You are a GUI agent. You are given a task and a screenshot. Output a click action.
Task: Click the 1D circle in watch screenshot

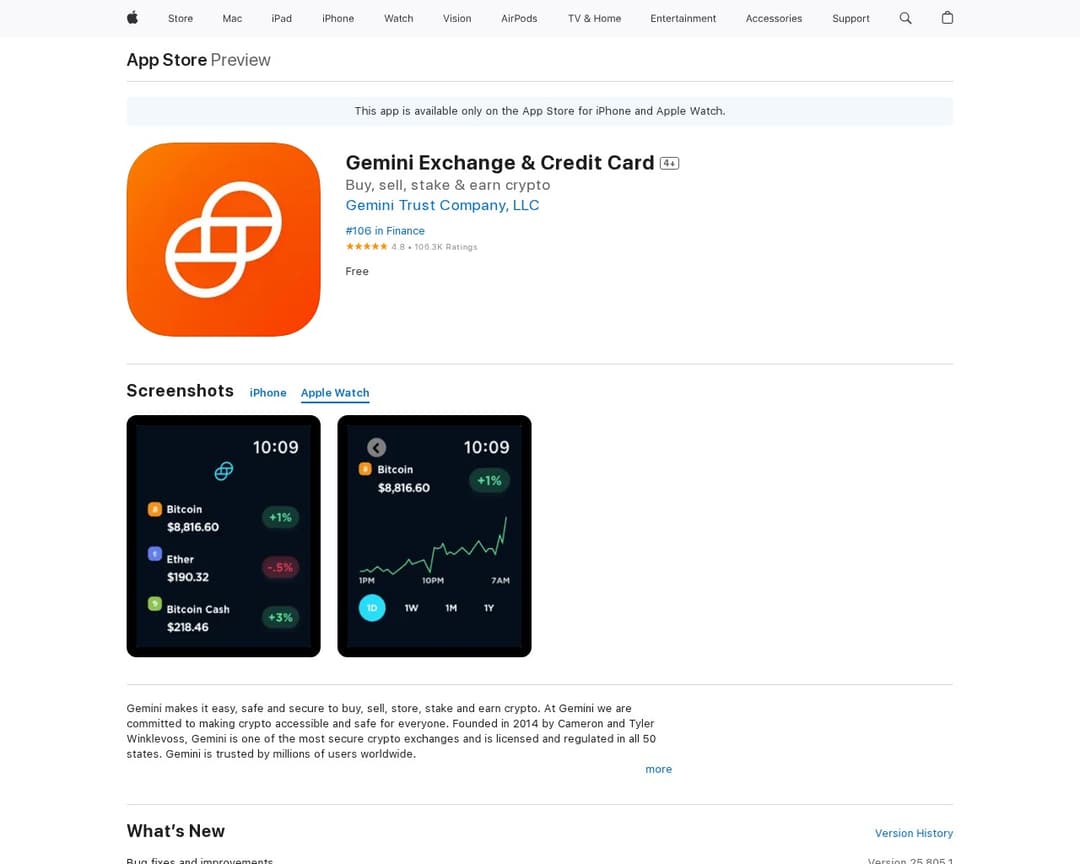[372, 608]
